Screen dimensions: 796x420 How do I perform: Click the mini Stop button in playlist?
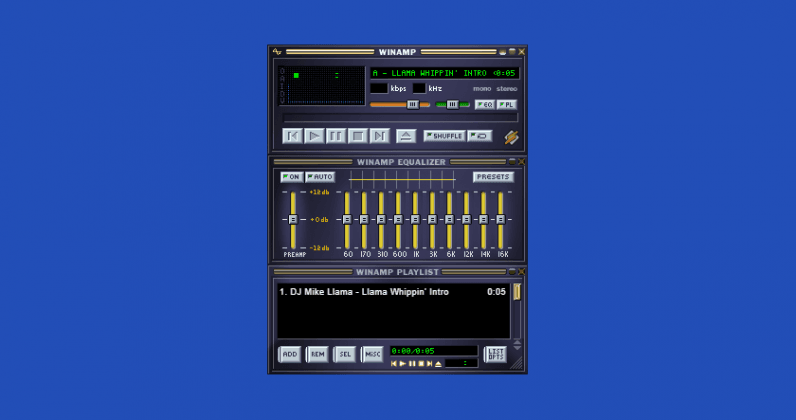coord(421,364)
